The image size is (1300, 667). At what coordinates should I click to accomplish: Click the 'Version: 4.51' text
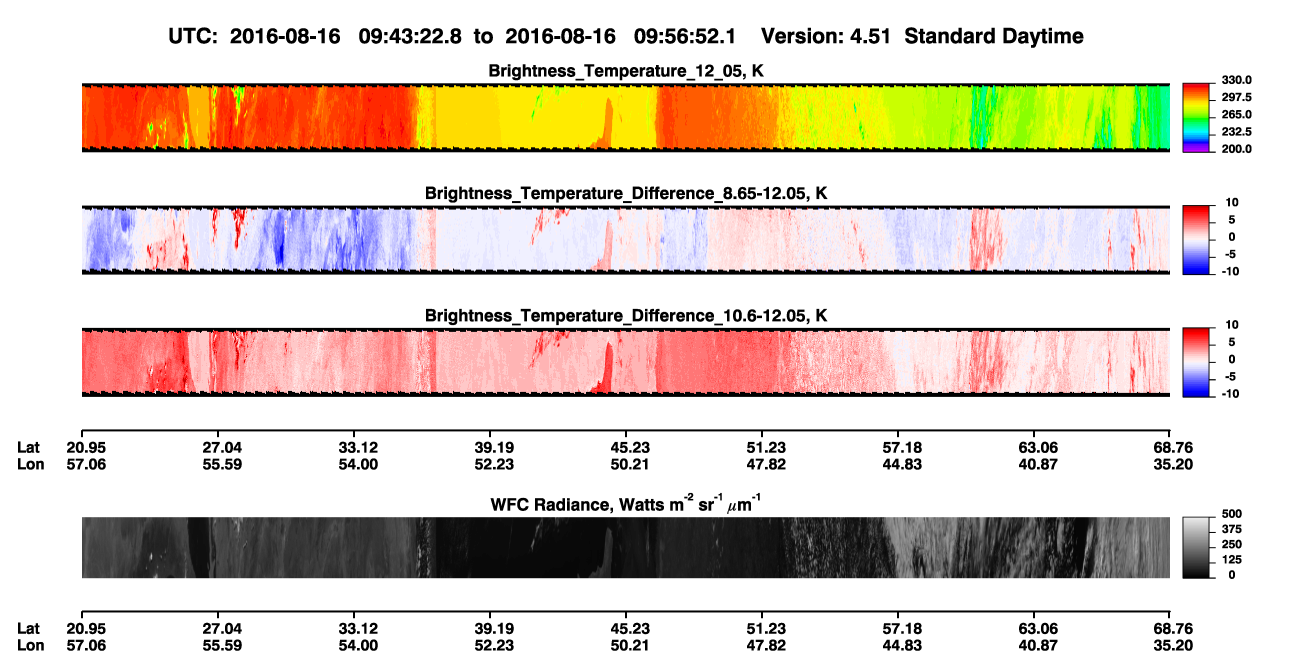[825, 37]
